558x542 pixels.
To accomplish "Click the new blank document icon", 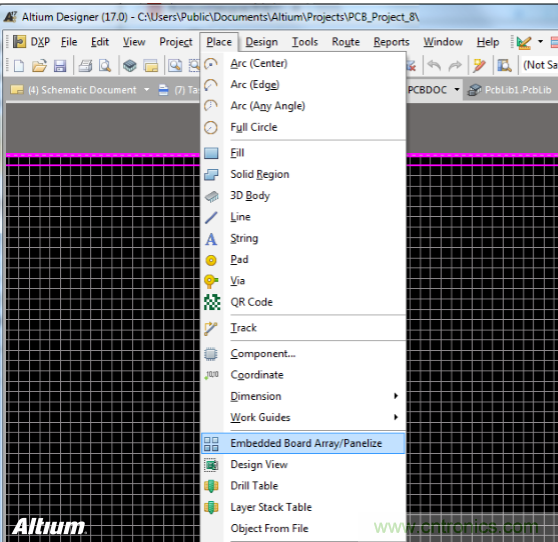I will (x=19, y=65).
